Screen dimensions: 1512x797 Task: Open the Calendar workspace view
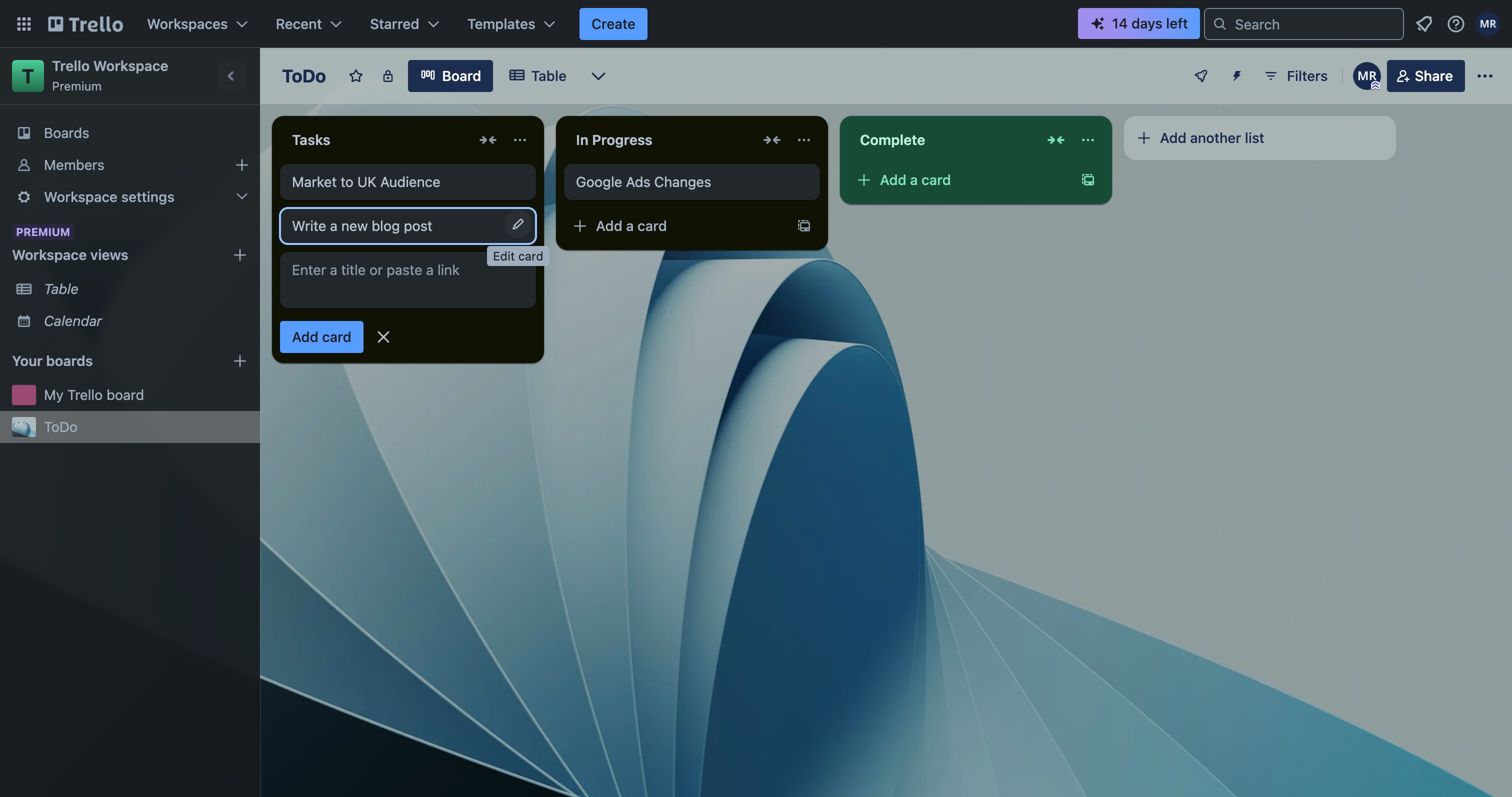pos(129,321)
